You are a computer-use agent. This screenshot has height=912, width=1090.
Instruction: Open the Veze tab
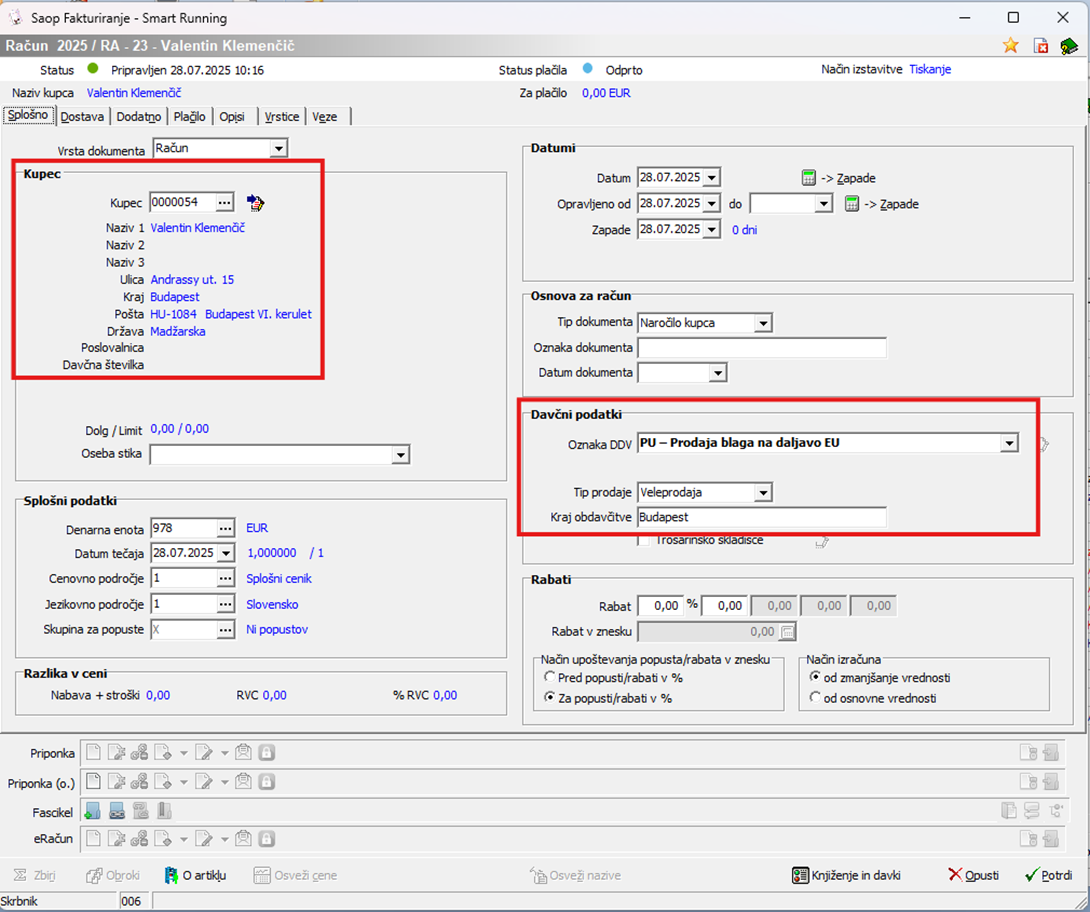point(325,117)
